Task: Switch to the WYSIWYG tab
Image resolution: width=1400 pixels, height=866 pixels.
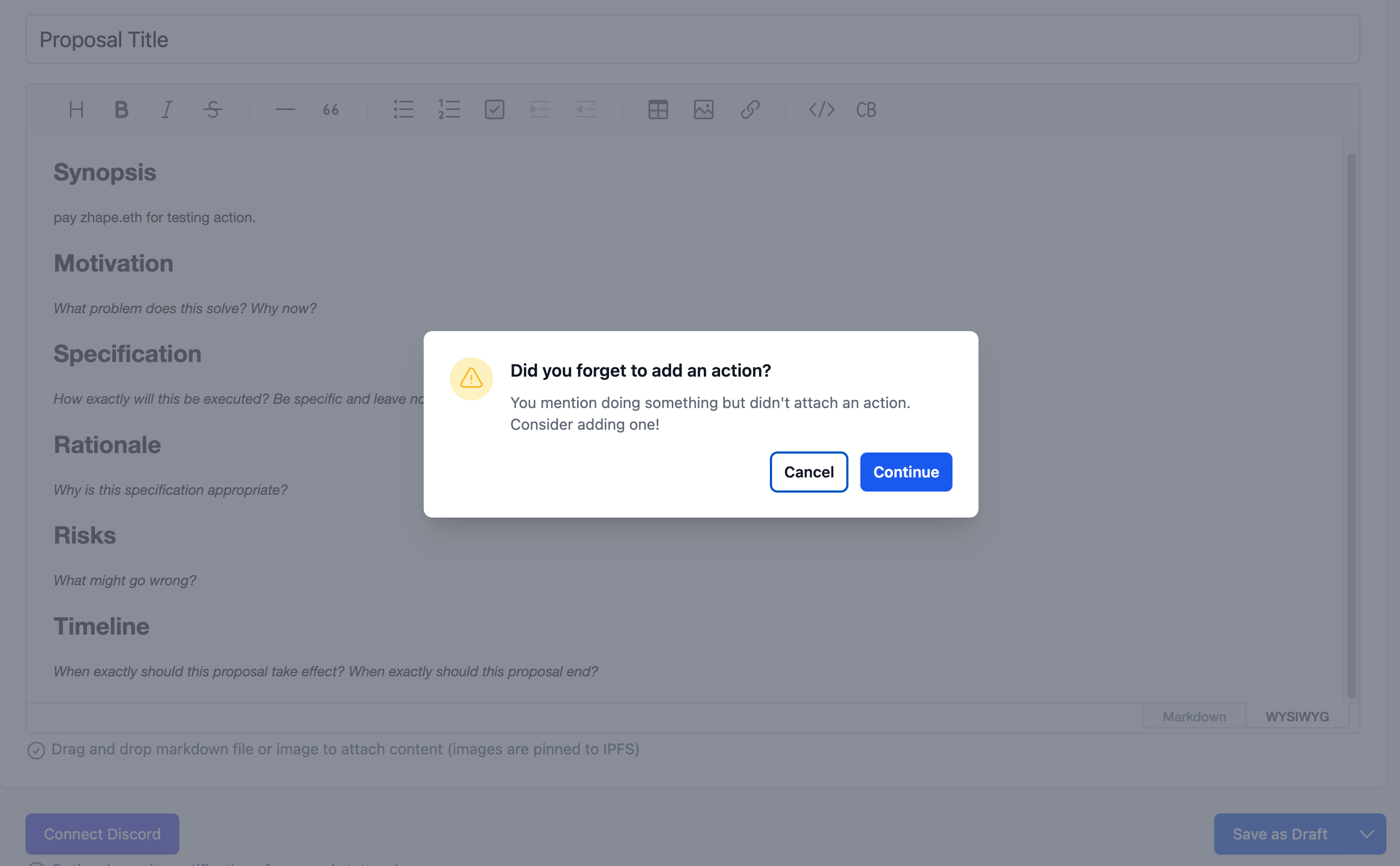Action: pyautogui.click(x=1297, y=716)
